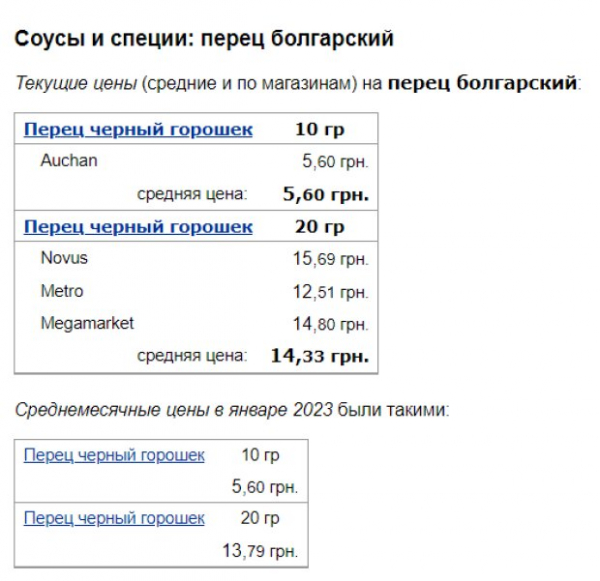Image resolution: width=600 pixels, height=581 pixels.
Task: Open the bold Перец черный горошек 20 гр link
Action: (x=138, y=227)
